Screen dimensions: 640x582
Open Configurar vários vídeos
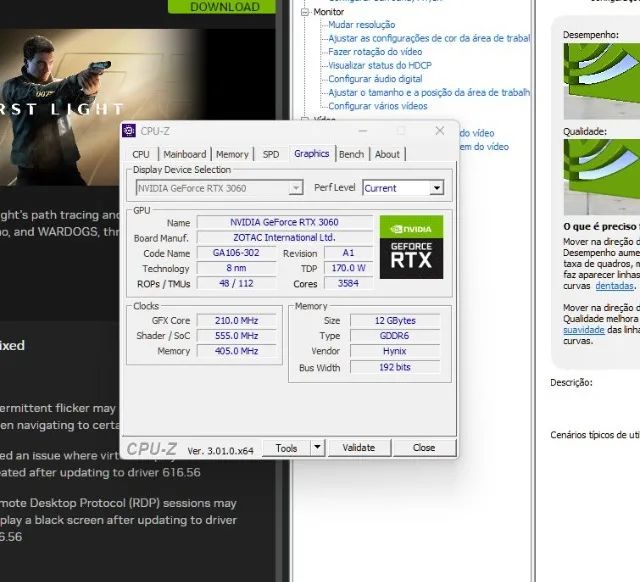(378, 106)
